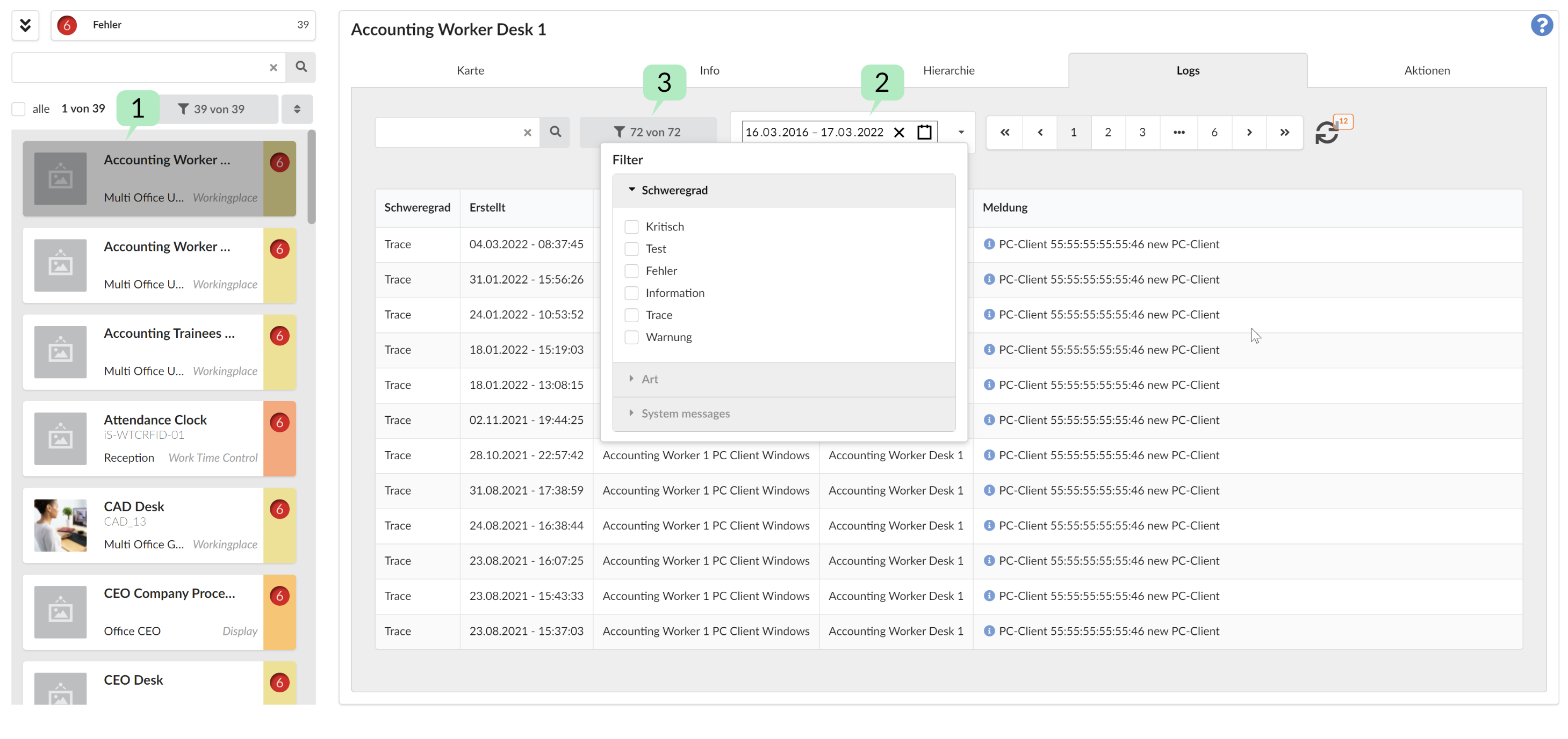Click the sort order arrows button

(x=297, y=109)
